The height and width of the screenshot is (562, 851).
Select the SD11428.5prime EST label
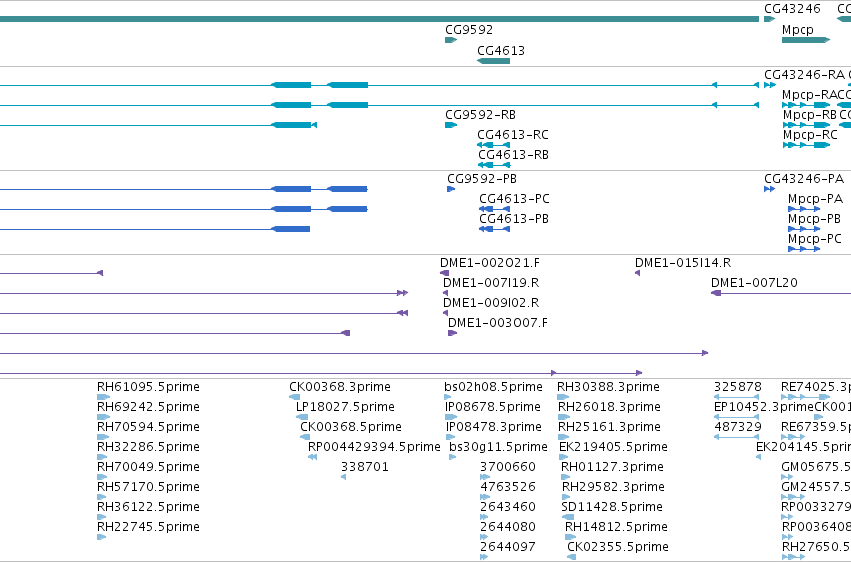[612, 508]
